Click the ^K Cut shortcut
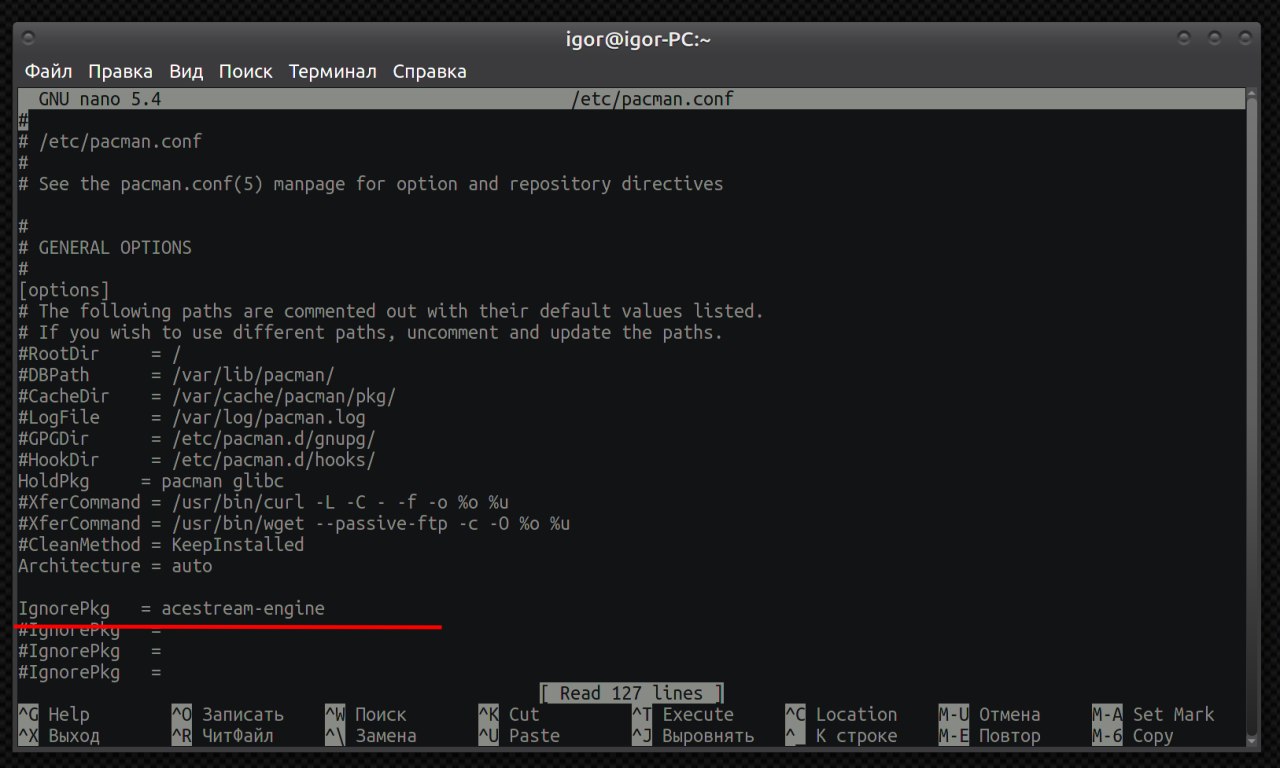Viewport: 1280px width, 768px height. (x=509, y=714)
